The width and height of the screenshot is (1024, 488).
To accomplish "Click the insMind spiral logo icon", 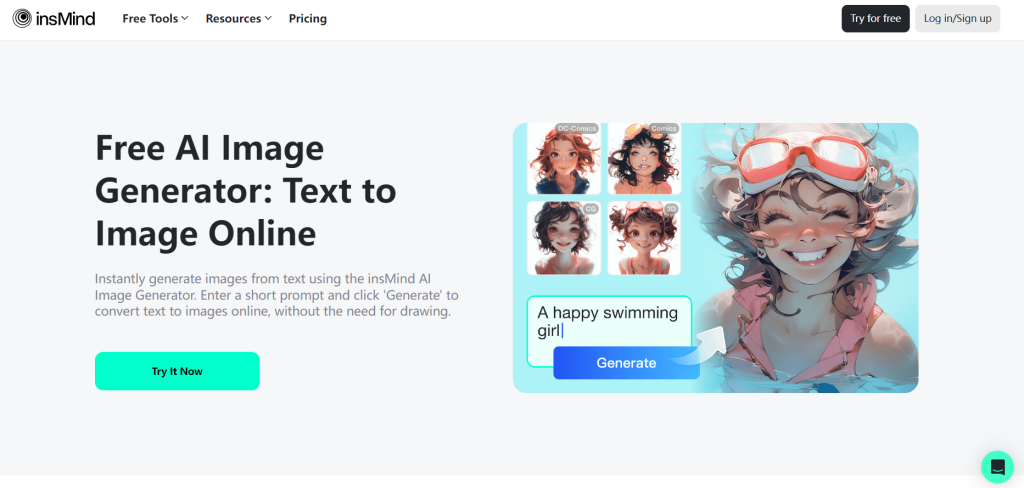I will (x=22, y=18).
